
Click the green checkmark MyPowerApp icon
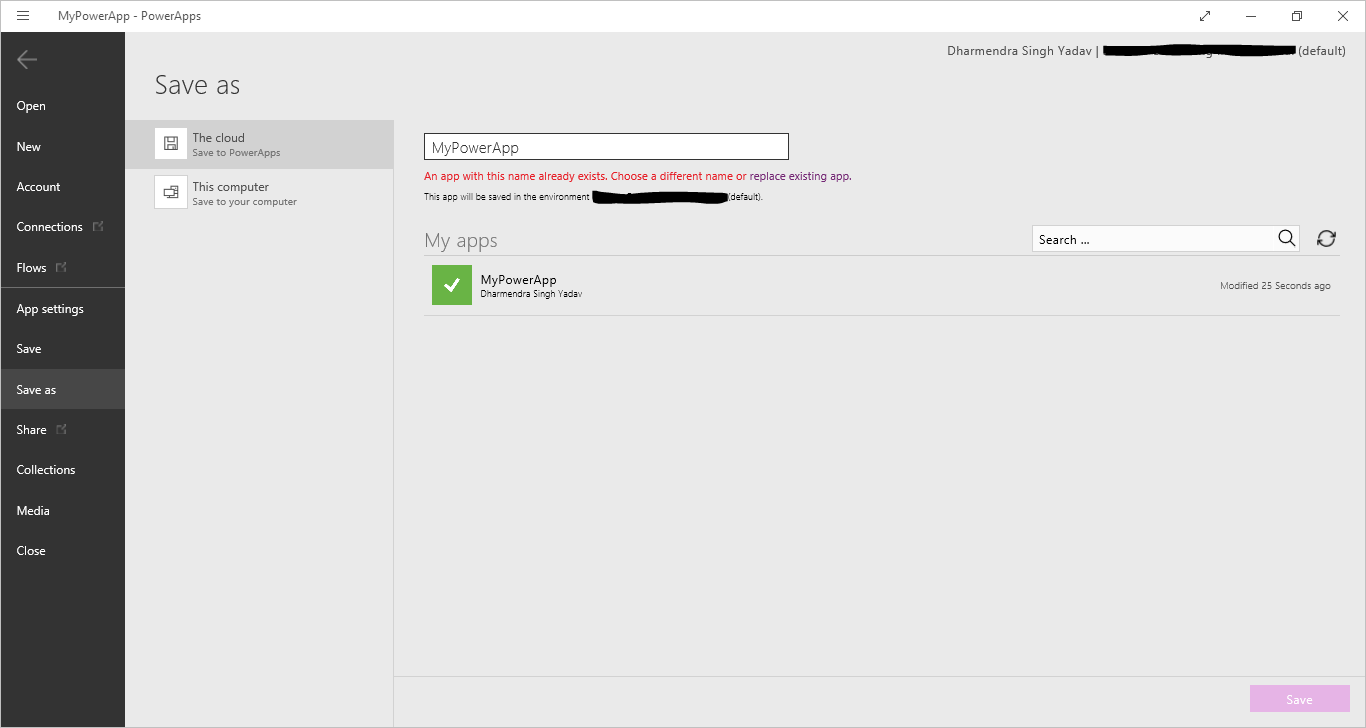pos(452,285)
